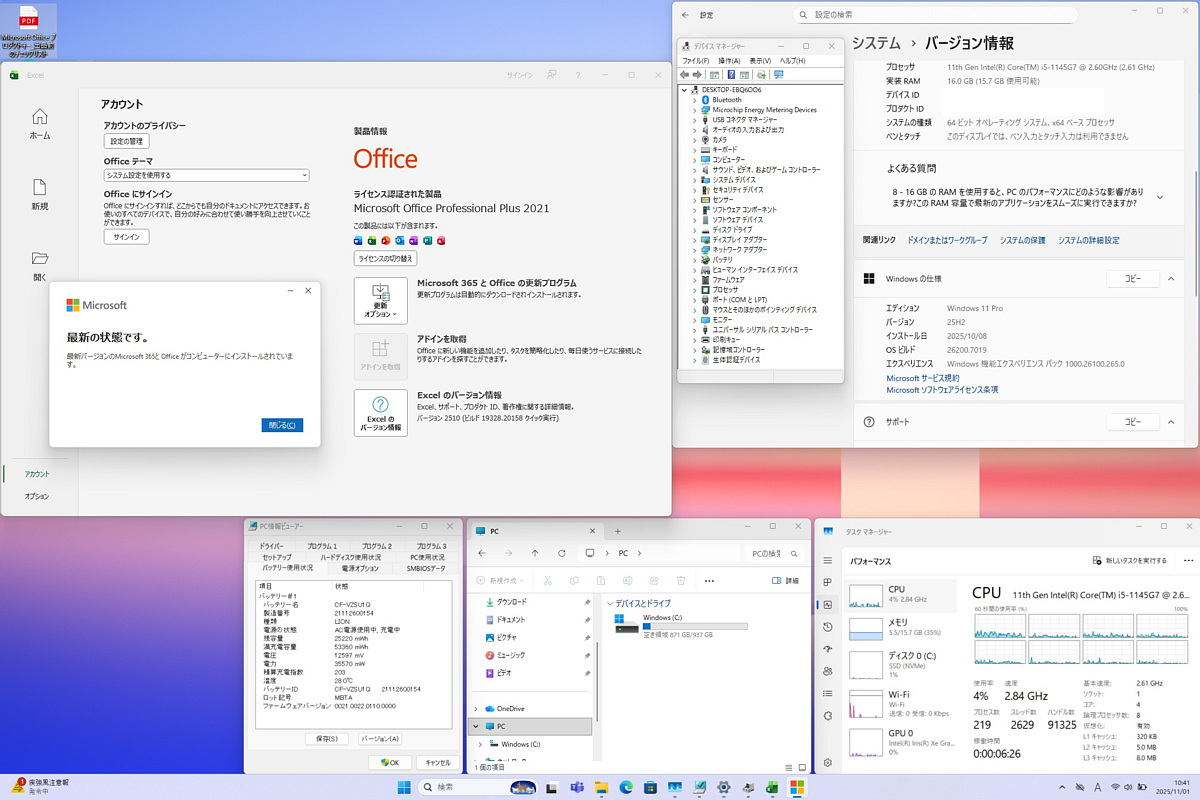This screenshot has height=800, width=1200.
Task: Expand the Bluetooth node in Device Manager
Action: (x=695, y=100)
